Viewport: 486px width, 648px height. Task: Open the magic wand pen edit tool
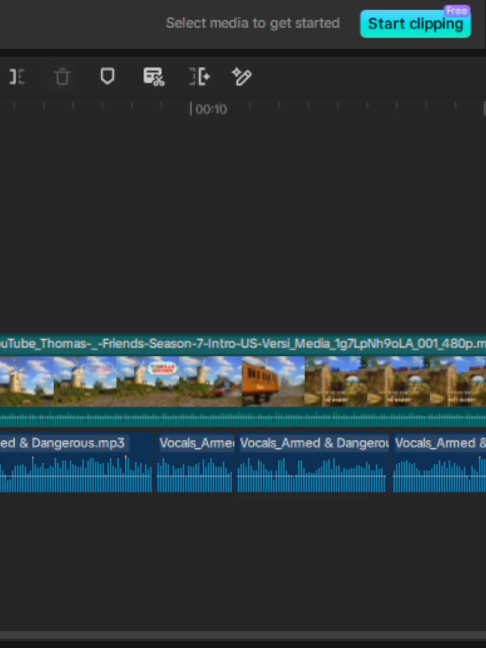click(x=242, y=77)
